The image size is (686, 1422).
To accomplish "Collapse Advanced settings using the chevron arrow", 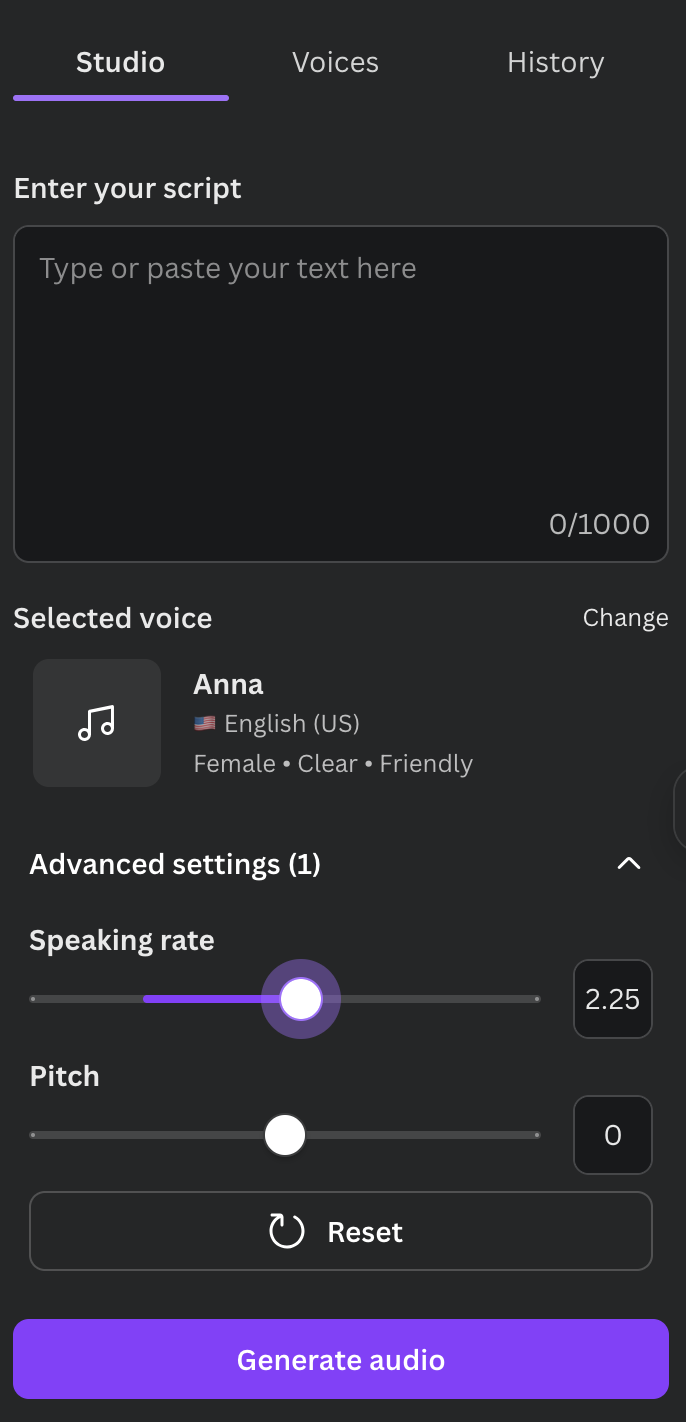I will pyautogui.click(x=628, y=864).
